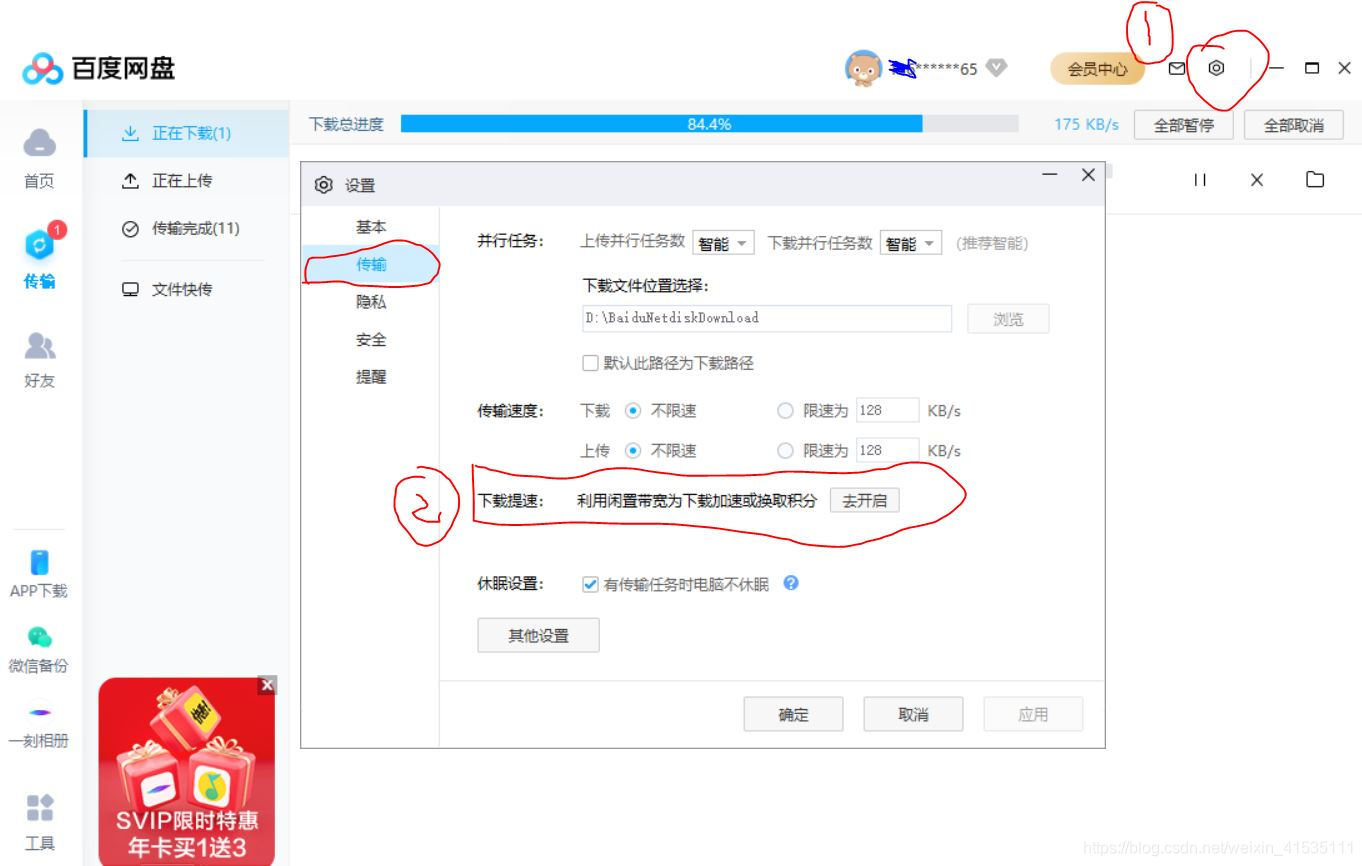Image resolution: width=1362 pixels, height=866 pixels.
Task: Open 其他设置 button
Action: pyautogui.click(x=538, y=635)
